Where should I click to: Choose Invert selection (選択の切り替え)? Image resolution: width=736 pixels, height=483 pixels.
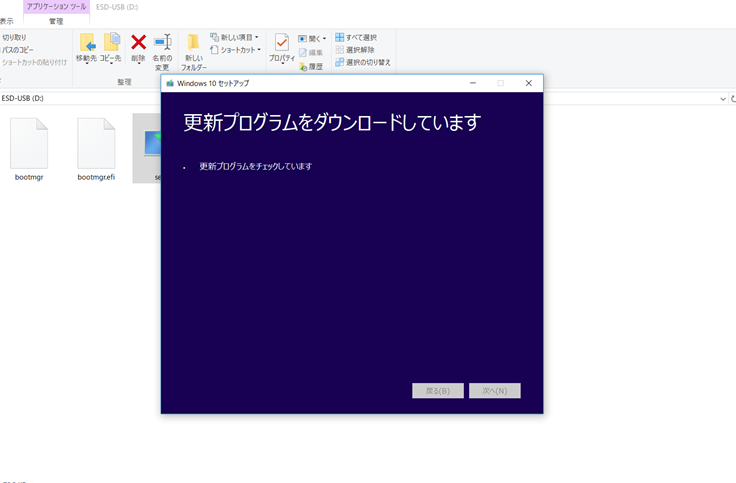[x=362, y=62]
